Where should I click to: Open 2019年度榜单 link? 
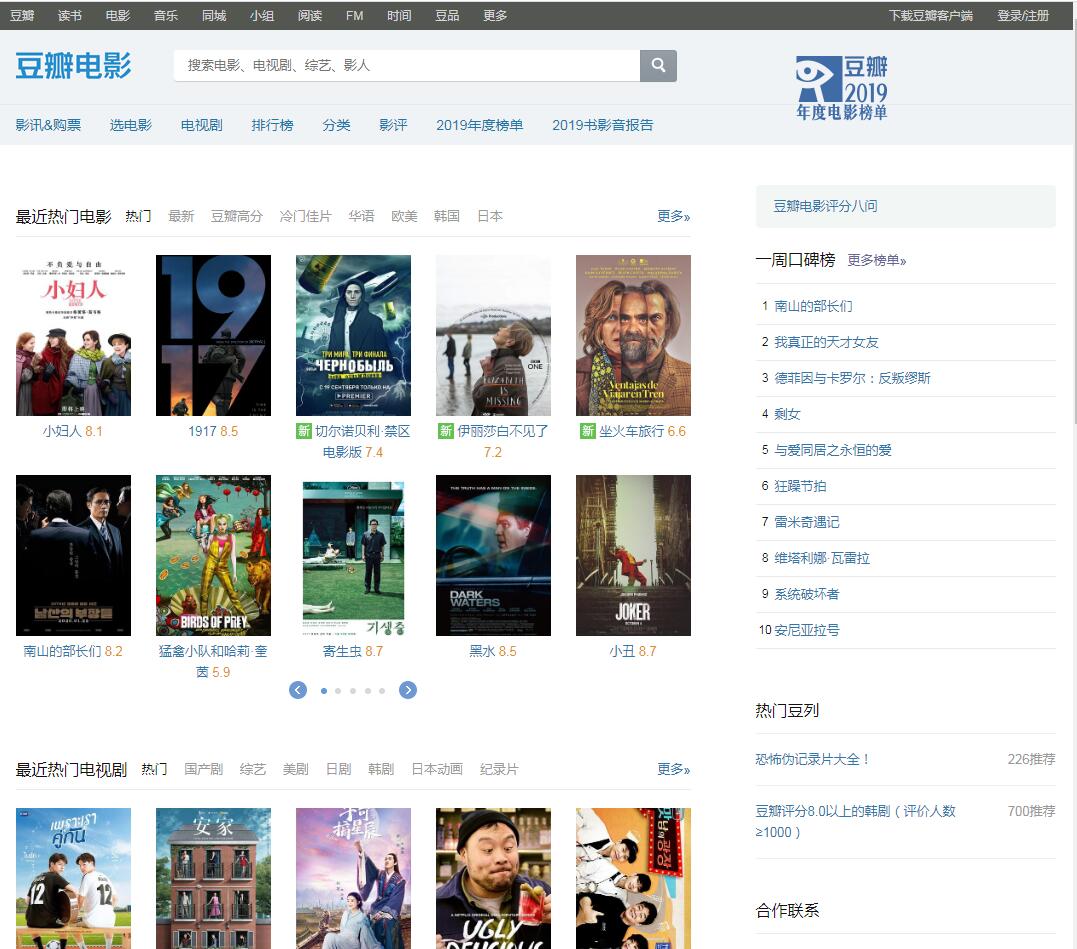point(479,125)
